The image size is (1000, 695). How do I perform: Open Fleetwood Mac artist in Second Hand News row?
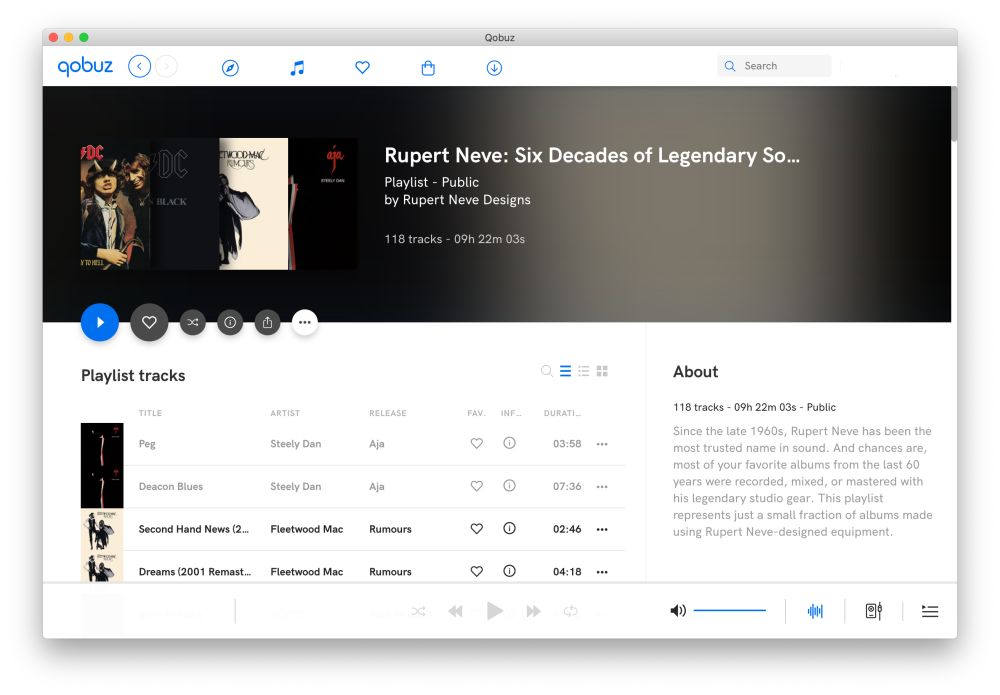point(307,529)
